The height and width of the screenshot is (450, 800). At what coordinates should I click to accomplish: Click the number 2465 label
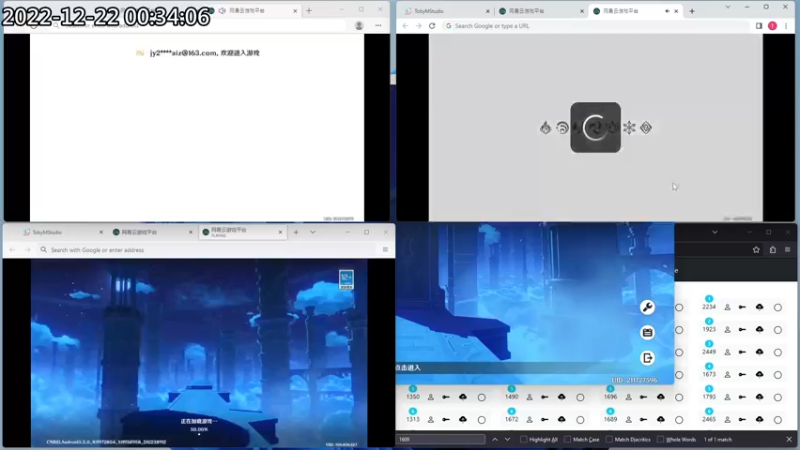pos(709,419)
